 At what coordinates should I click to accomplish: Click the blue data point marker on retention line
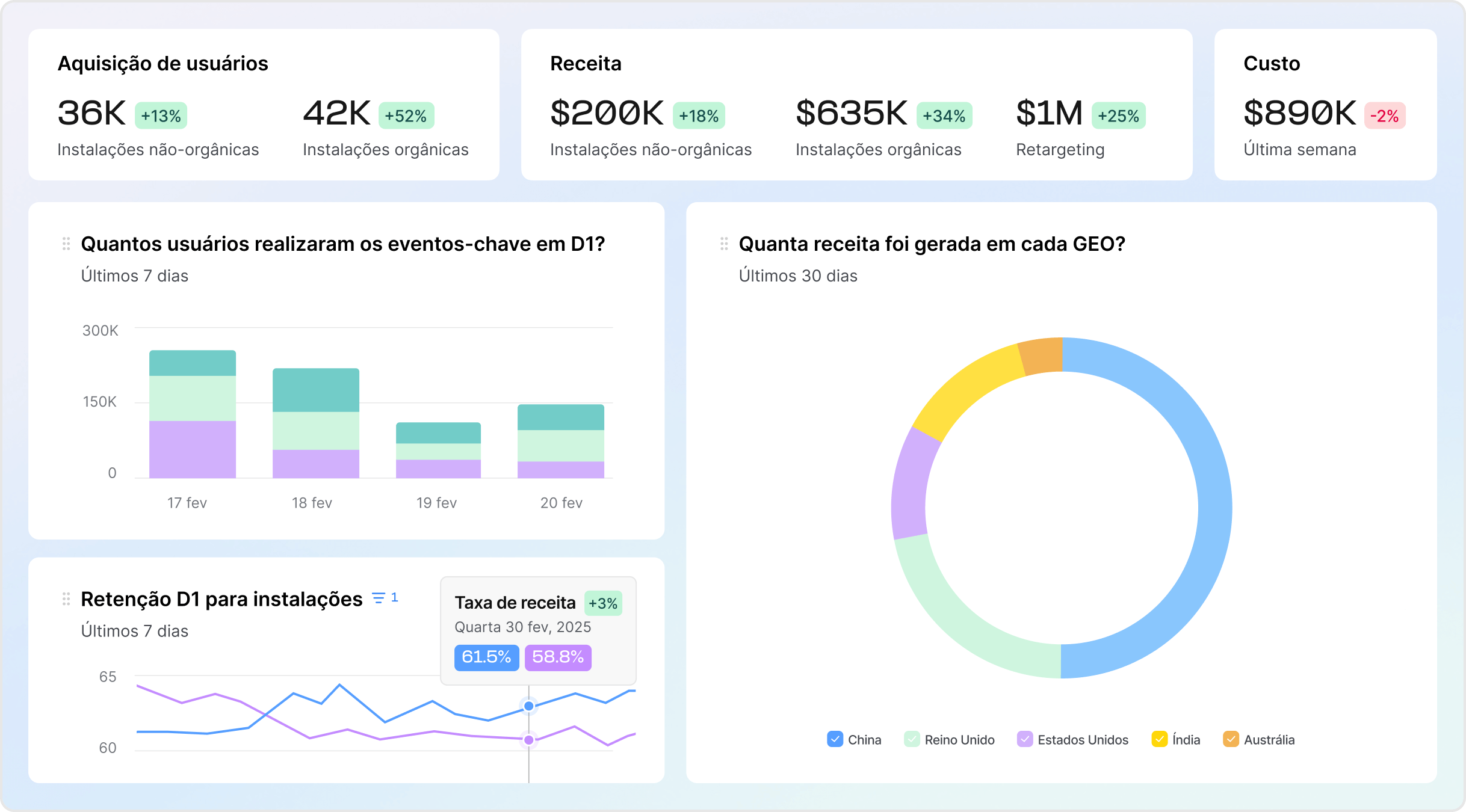click(529, 706)
